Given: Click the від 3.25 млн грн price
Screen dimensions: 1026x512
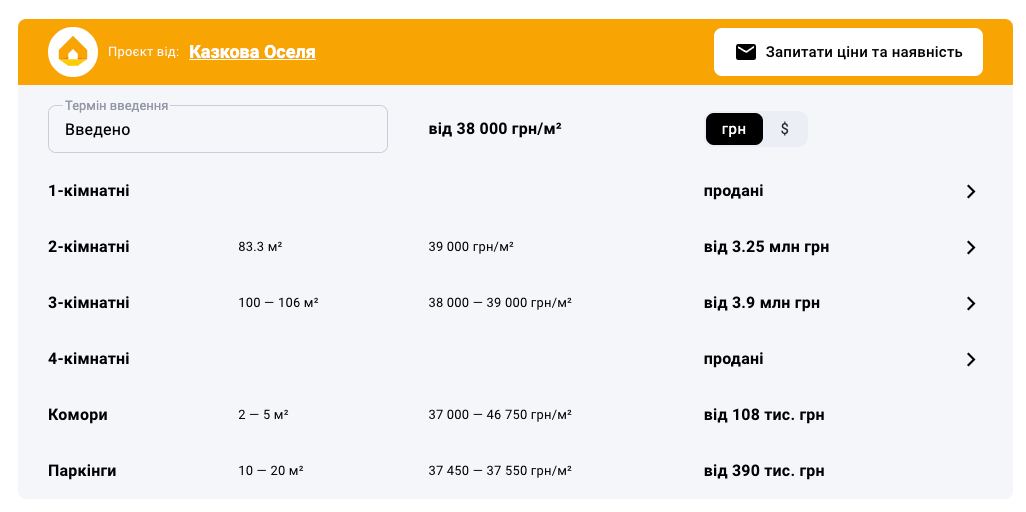Looking at the screenshot, I should [766, 247].
